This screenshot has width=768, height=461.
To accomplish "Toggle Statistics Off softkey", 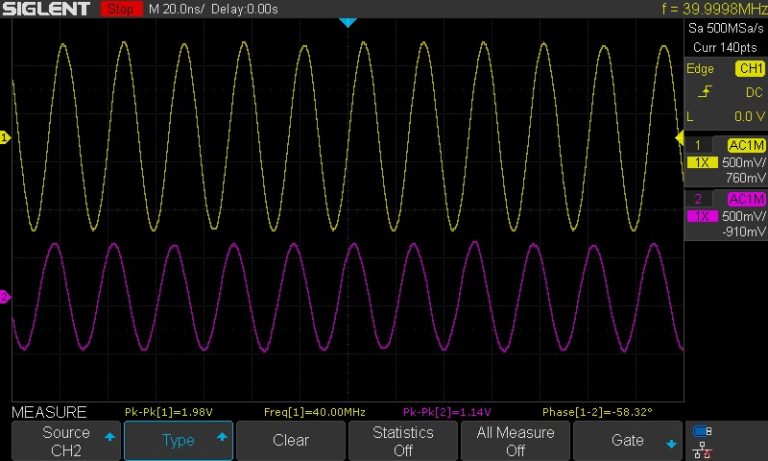I will point(403,440).
